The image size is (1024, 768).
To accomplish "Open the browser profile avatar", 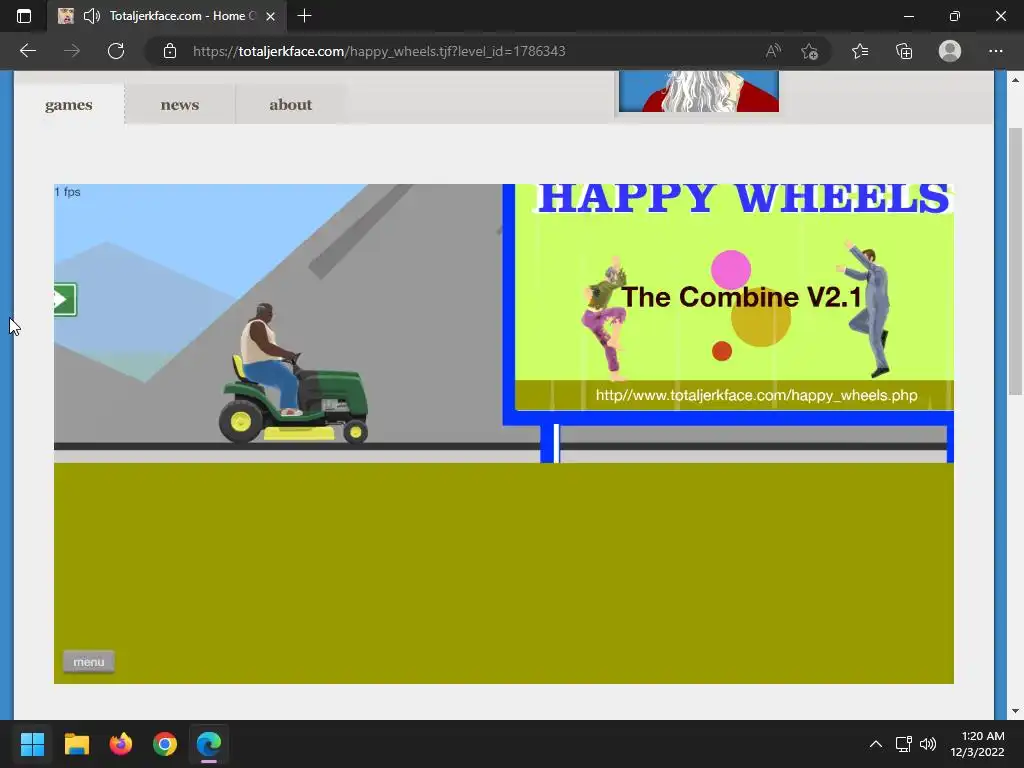I will point(950,51).
